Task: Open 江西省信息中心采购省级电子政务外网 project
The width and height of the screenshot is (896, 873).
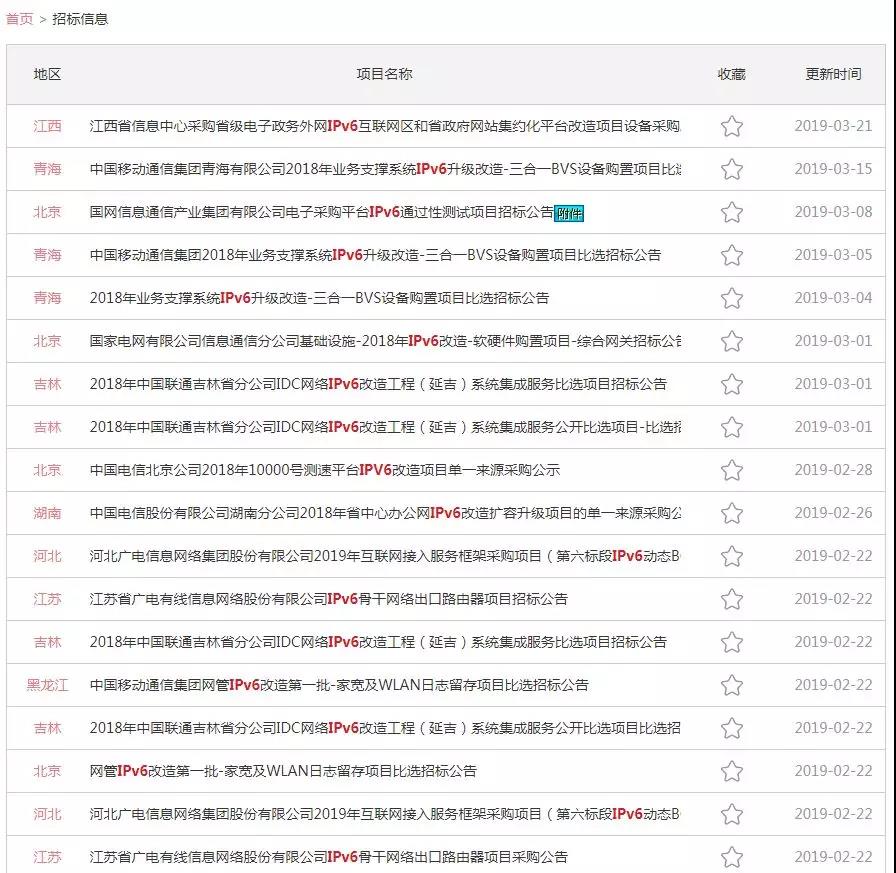Action: tap(385, 126)
